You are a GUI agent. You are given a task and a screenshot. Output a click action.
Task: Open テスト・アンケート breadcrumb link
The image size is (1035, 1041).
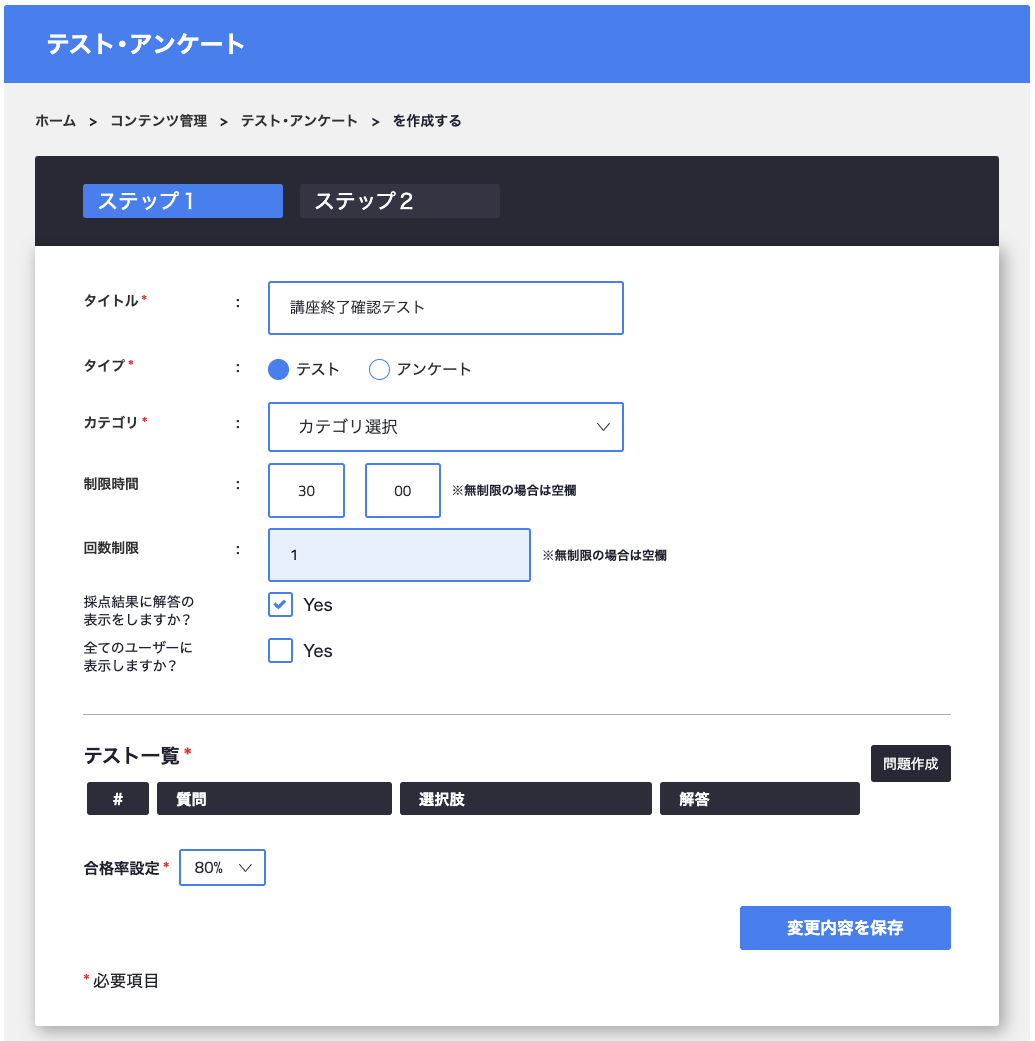pos(299,121)
